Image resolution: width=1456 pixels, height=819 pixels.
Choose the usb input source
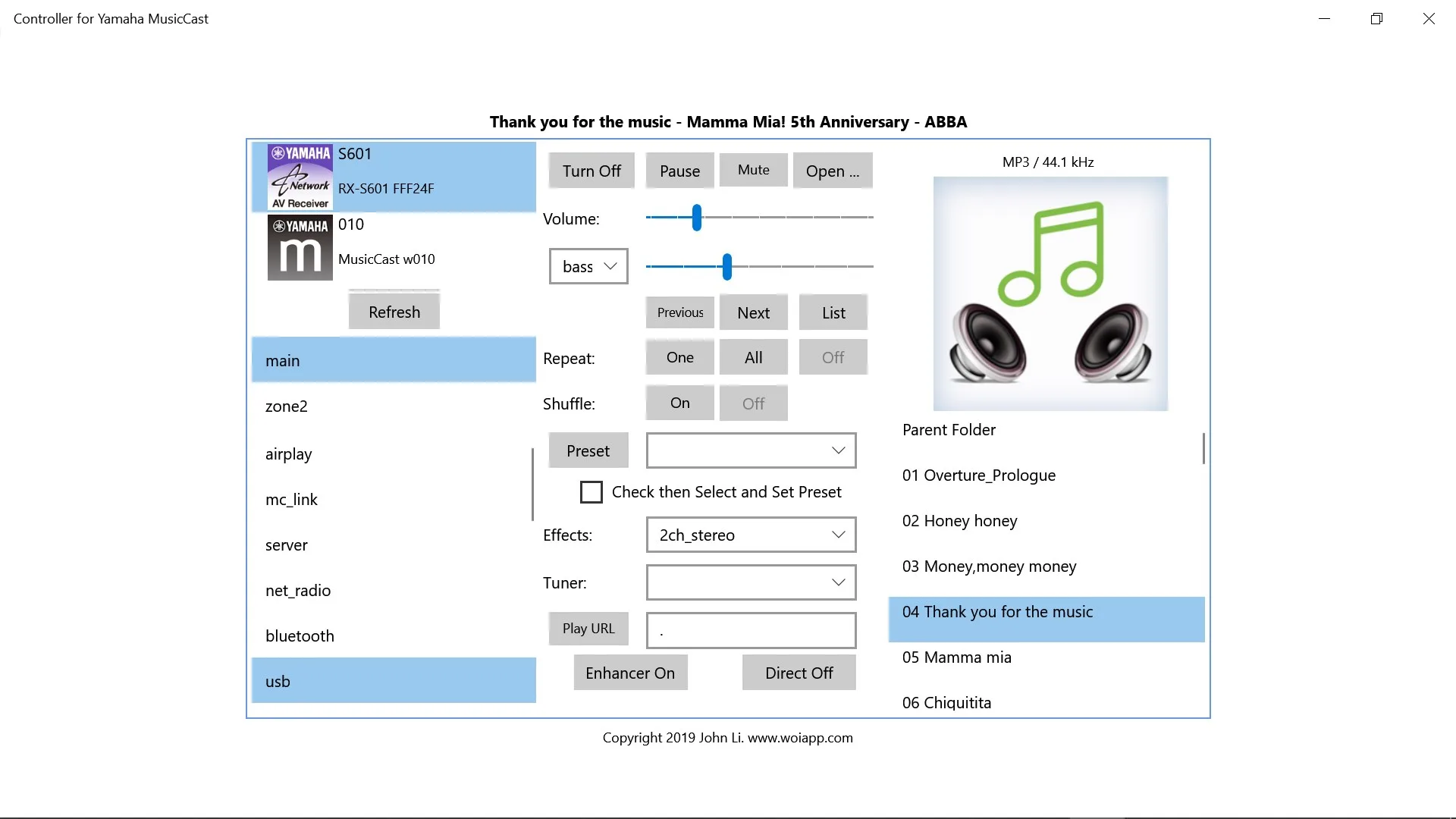[x=394, y=681]
